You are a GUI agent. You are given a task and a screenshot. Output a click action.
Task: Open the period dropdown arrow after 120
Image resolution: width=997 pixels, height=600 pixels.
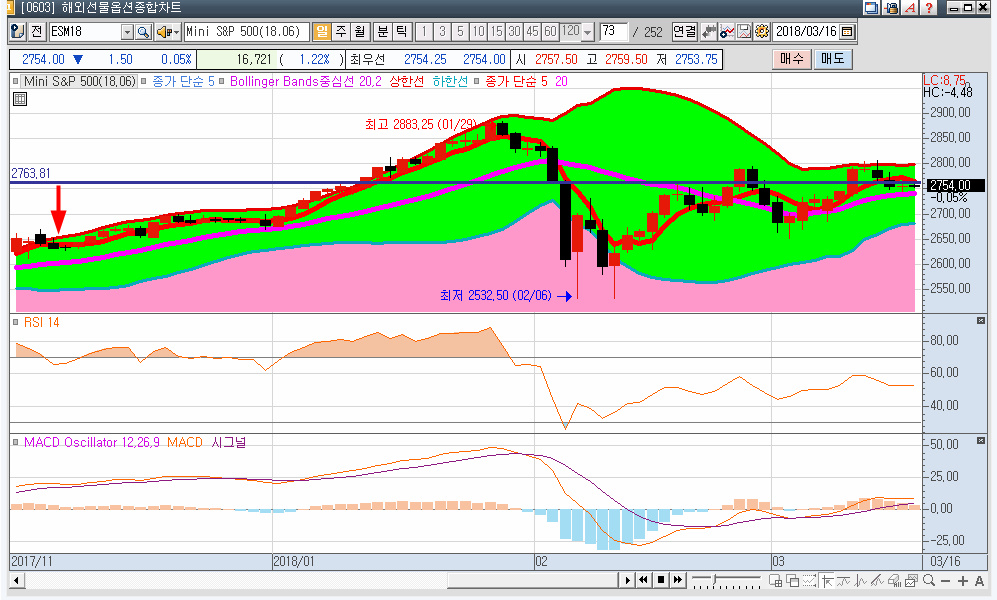588,31
